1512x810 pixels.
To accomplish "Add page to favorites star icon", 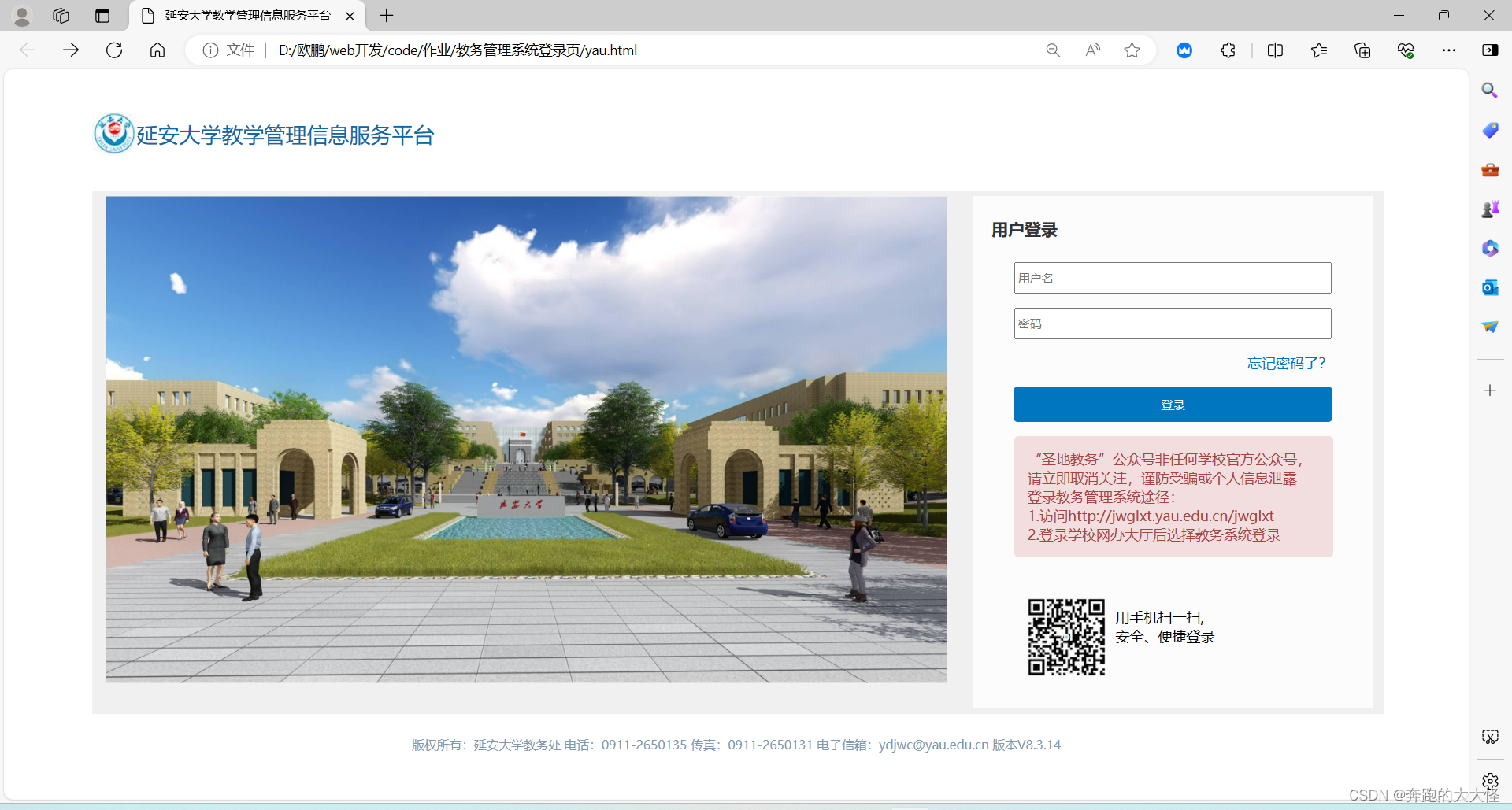I will (1132, 50).
